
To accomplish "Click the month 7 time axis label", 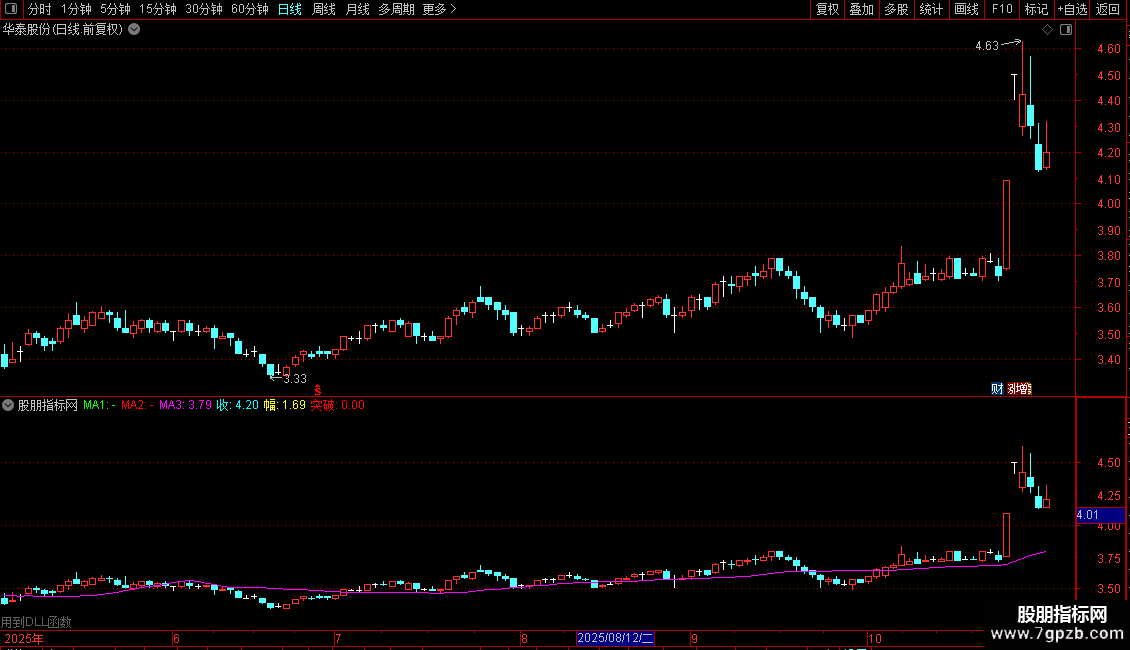I will (x=337, y=639).
